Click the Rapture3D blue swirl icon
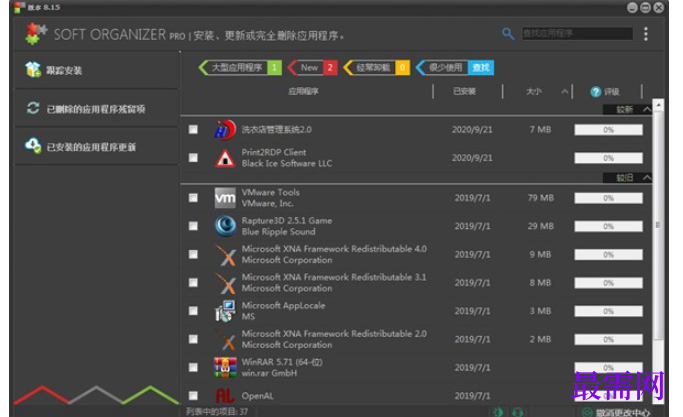 (x=225, y=226)
